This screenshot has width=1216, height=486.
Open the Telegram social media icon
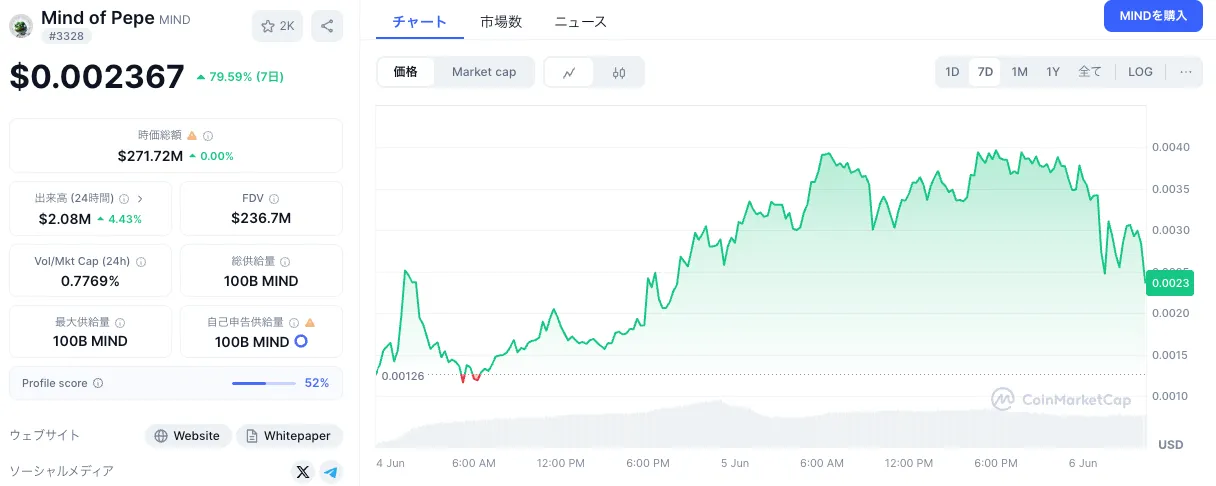coord(331,471)
